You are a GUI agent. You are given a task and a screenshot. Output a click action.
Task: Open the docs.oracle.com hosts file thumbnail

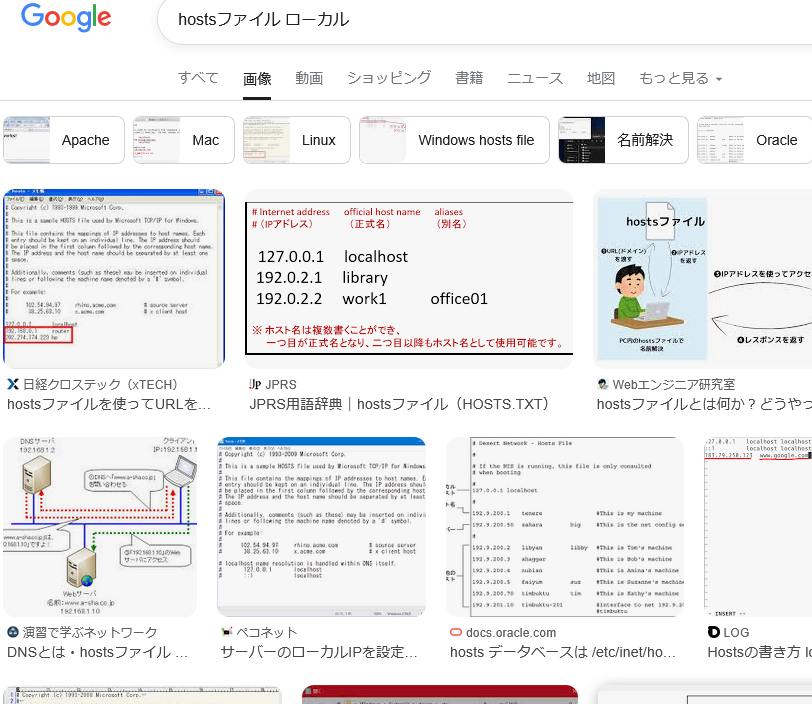(x=565, y=527)
